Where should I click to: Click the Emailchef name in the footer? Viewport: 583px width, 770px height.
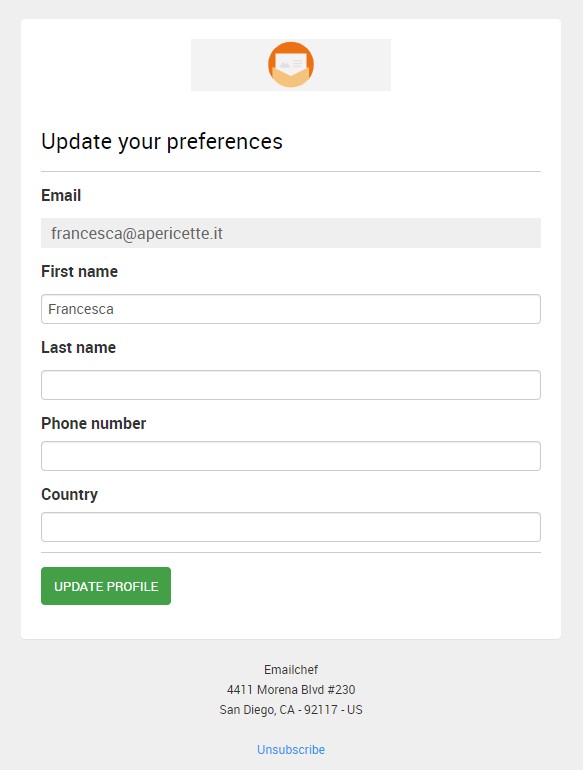click(291, 669)
